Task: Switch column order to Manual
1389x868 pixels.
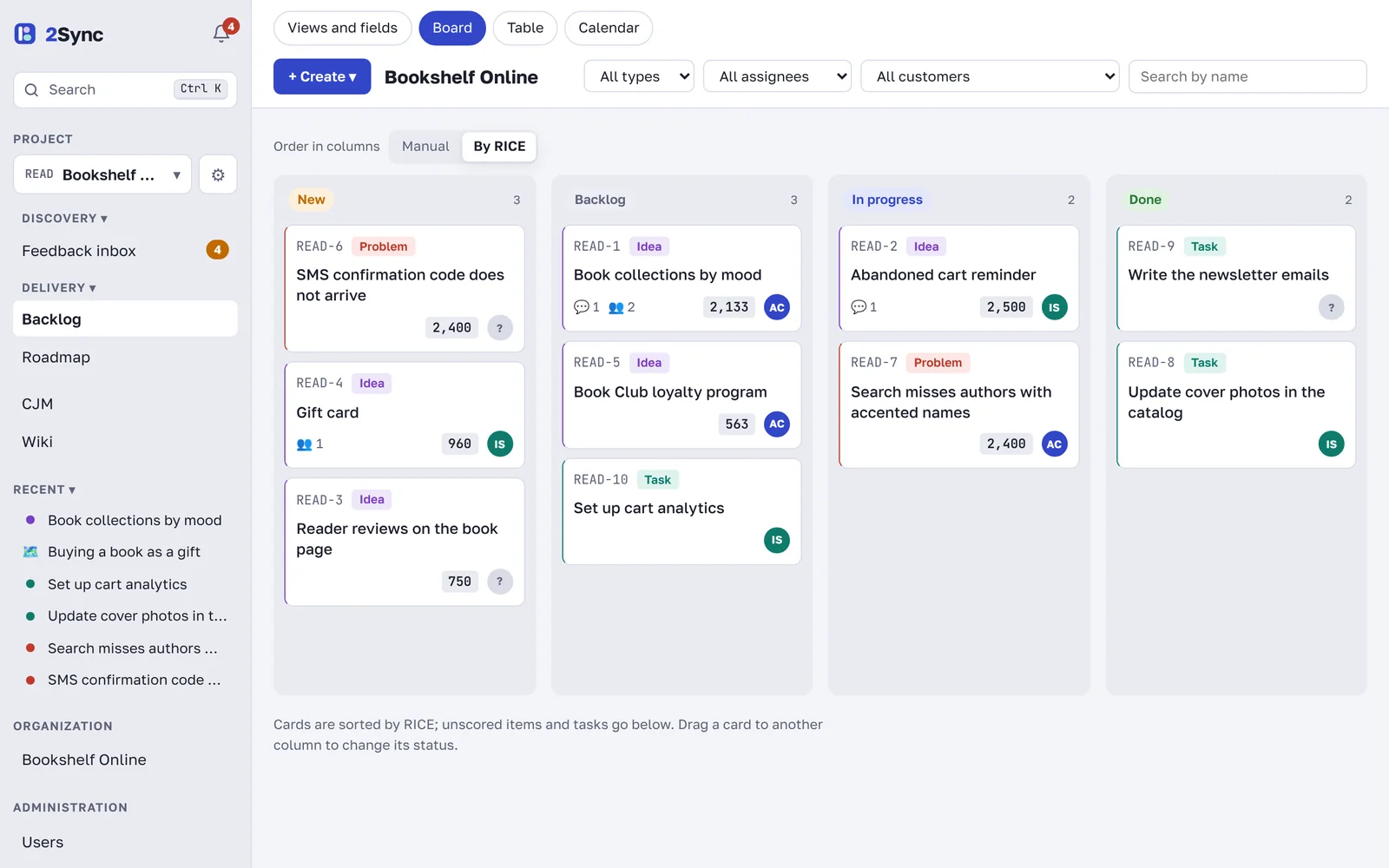Action: coord(425,147)
